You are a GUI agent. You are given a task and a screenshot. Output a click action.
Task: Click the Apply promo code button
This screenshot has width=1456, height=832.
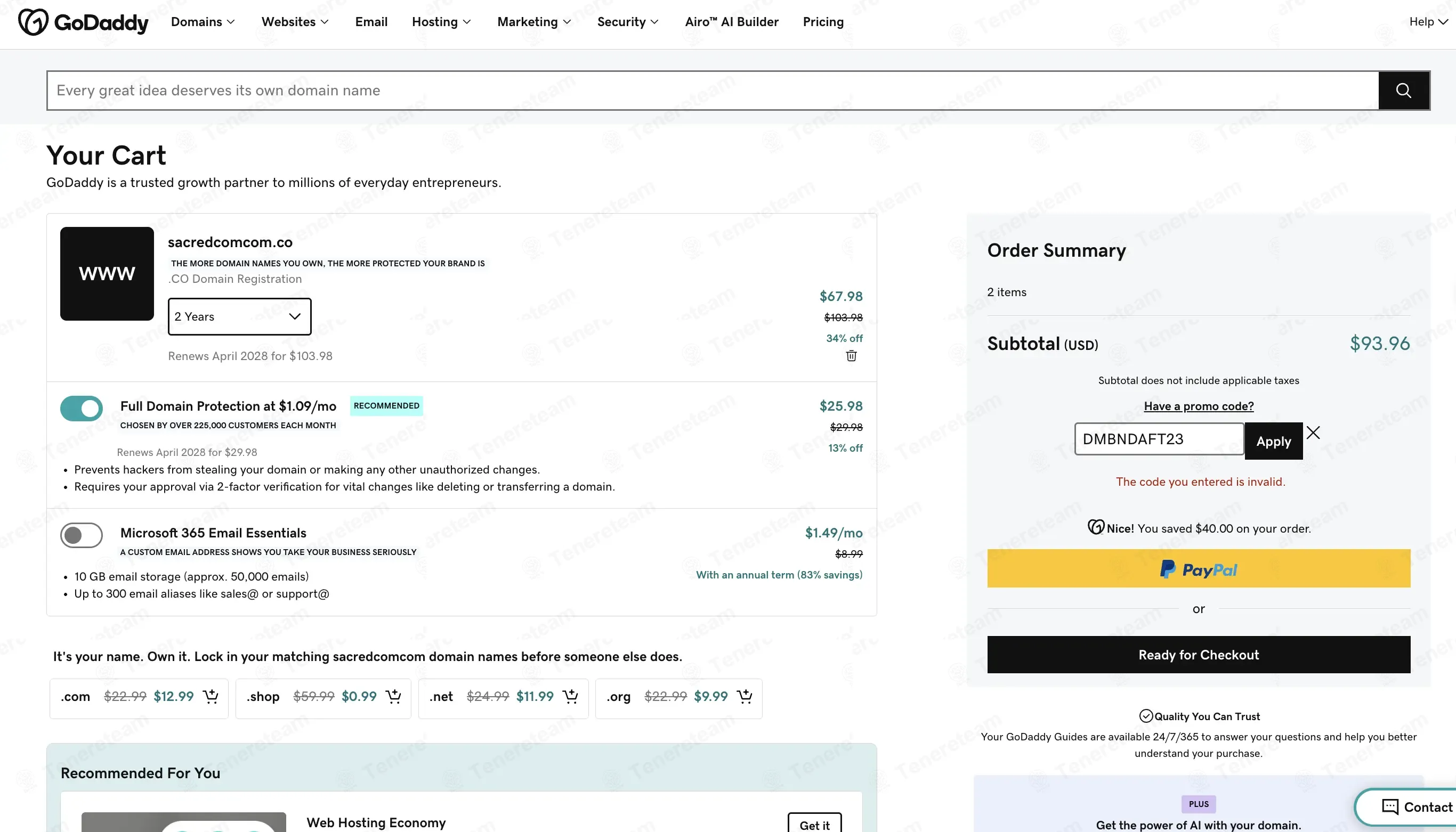pos(1274,441)
